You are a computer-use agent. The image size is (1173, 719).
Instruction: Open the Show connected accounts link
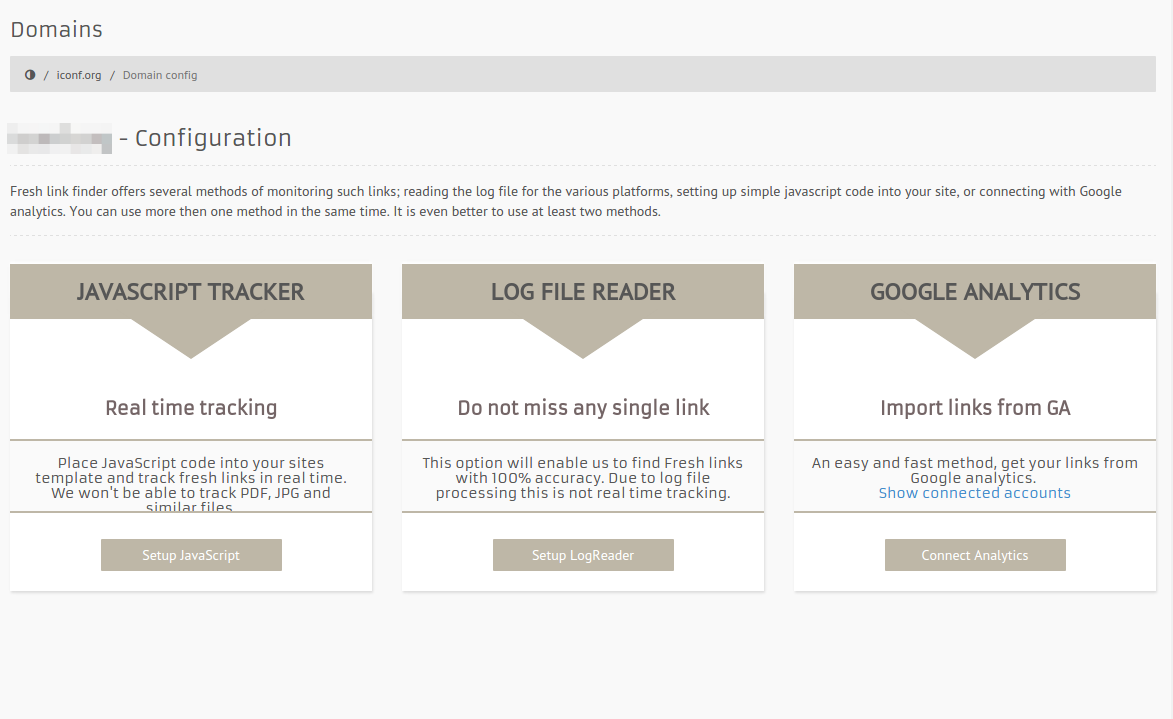[974, 493]
